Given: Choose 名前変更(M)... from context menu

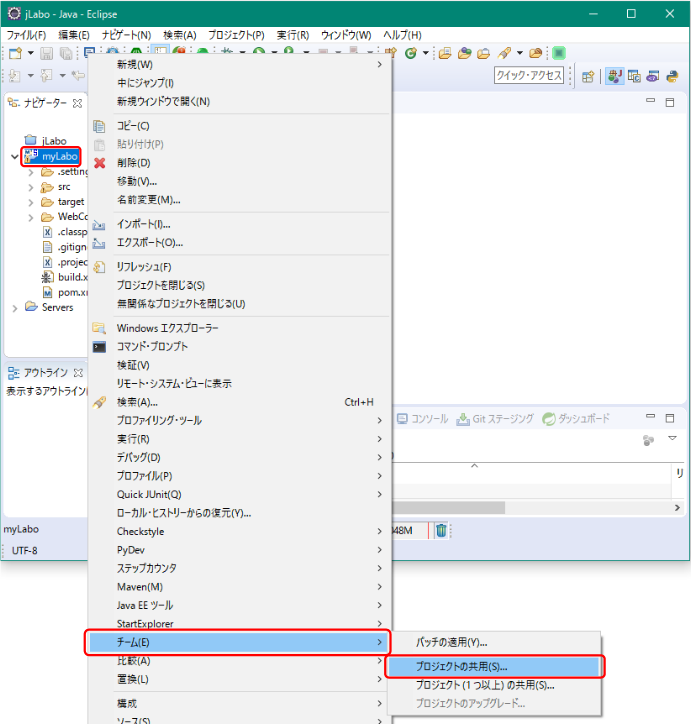Looking at the screenshot, I should (x=239, y=200).
